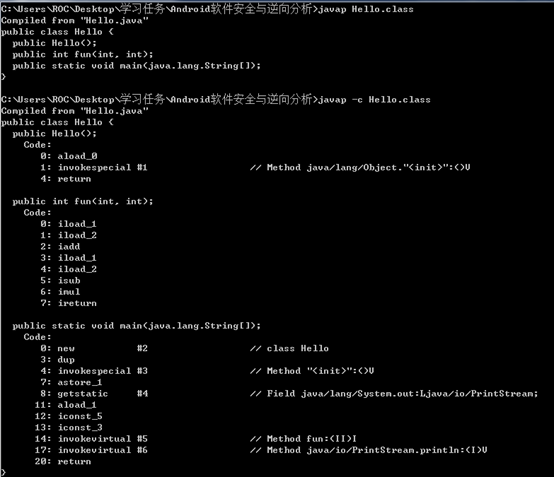The image size is (554, 477).
Task: Select the '3: dup' instruction
Action: pyautogui.click(x=57, y=360)
